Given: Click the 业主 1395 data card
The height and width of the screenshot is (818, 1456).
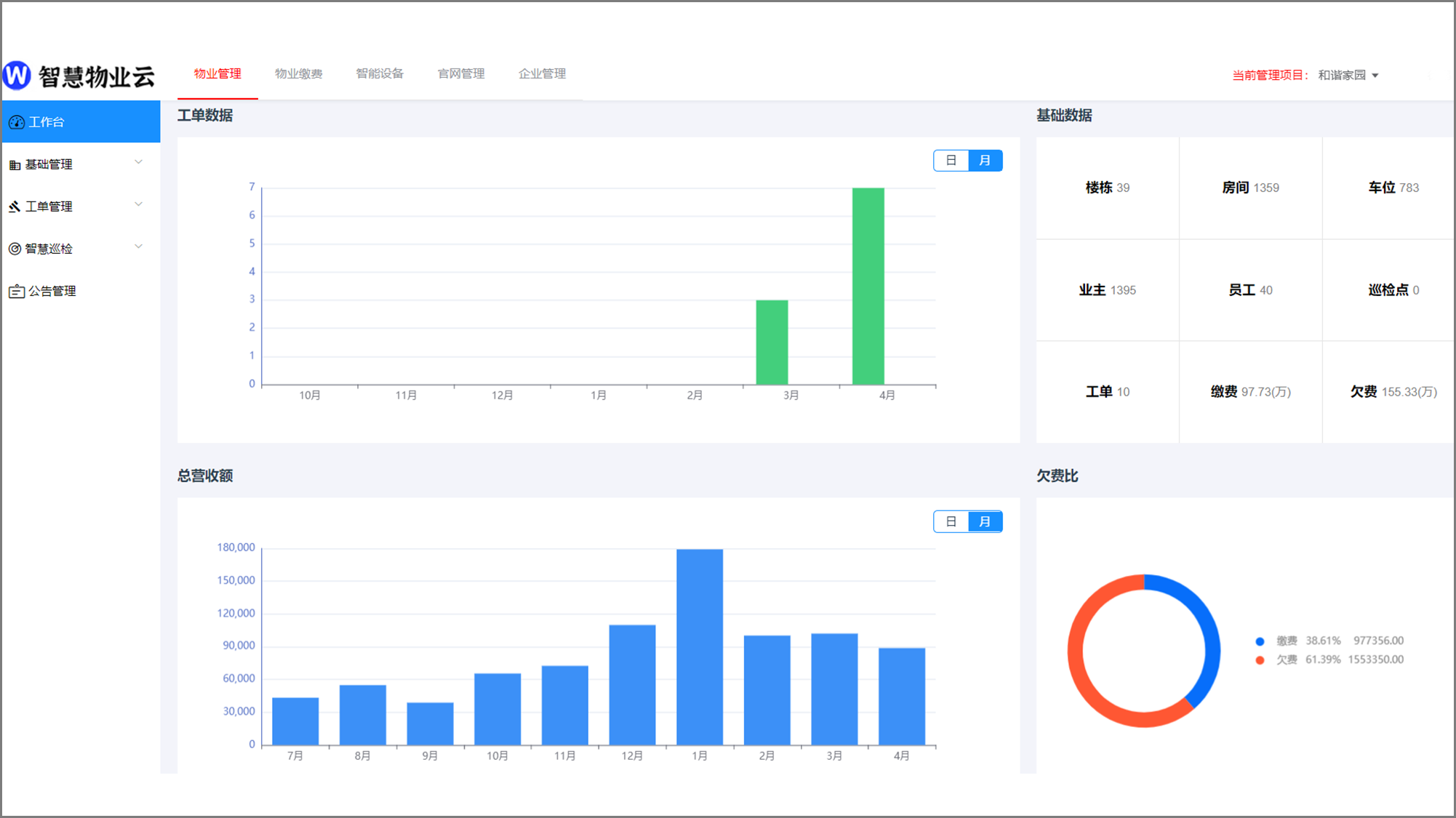Looking at the screenshot, I should coord(1107,290).
